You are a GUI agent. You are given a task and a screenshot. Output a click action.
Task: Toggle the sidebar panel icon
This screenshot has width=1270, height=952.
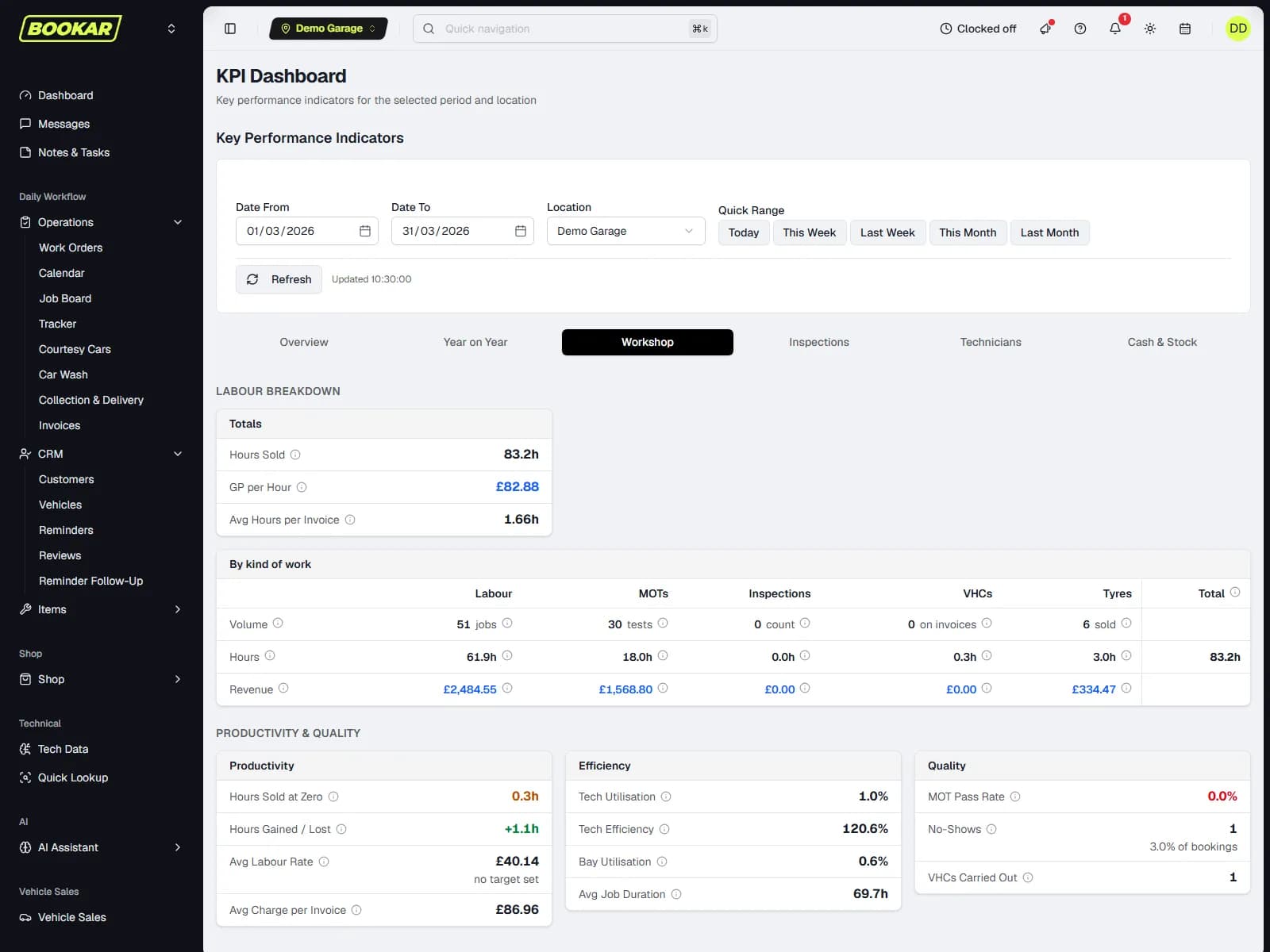pos(230,29)
